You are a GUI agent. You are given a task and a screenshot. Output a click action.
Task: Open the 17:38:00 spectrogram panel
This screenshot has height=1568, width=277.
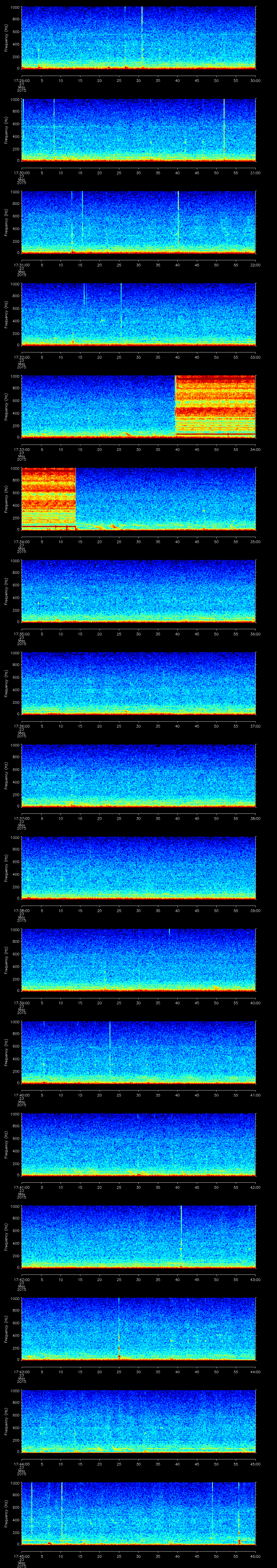click(138, 868)
